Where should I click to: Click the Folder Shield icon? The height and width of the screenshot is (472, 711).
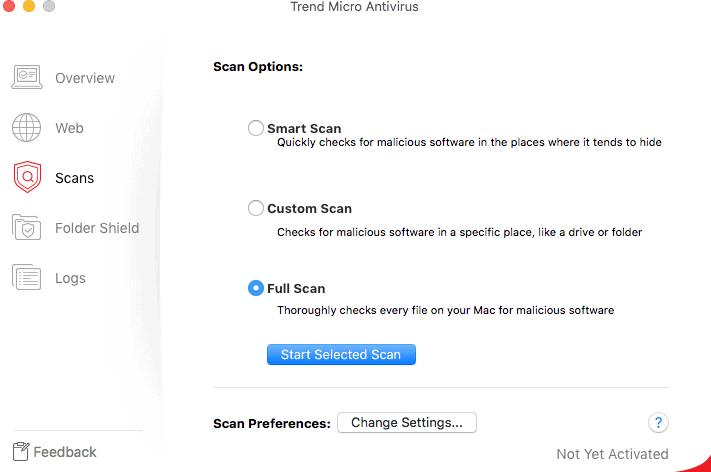click(26, 228)
